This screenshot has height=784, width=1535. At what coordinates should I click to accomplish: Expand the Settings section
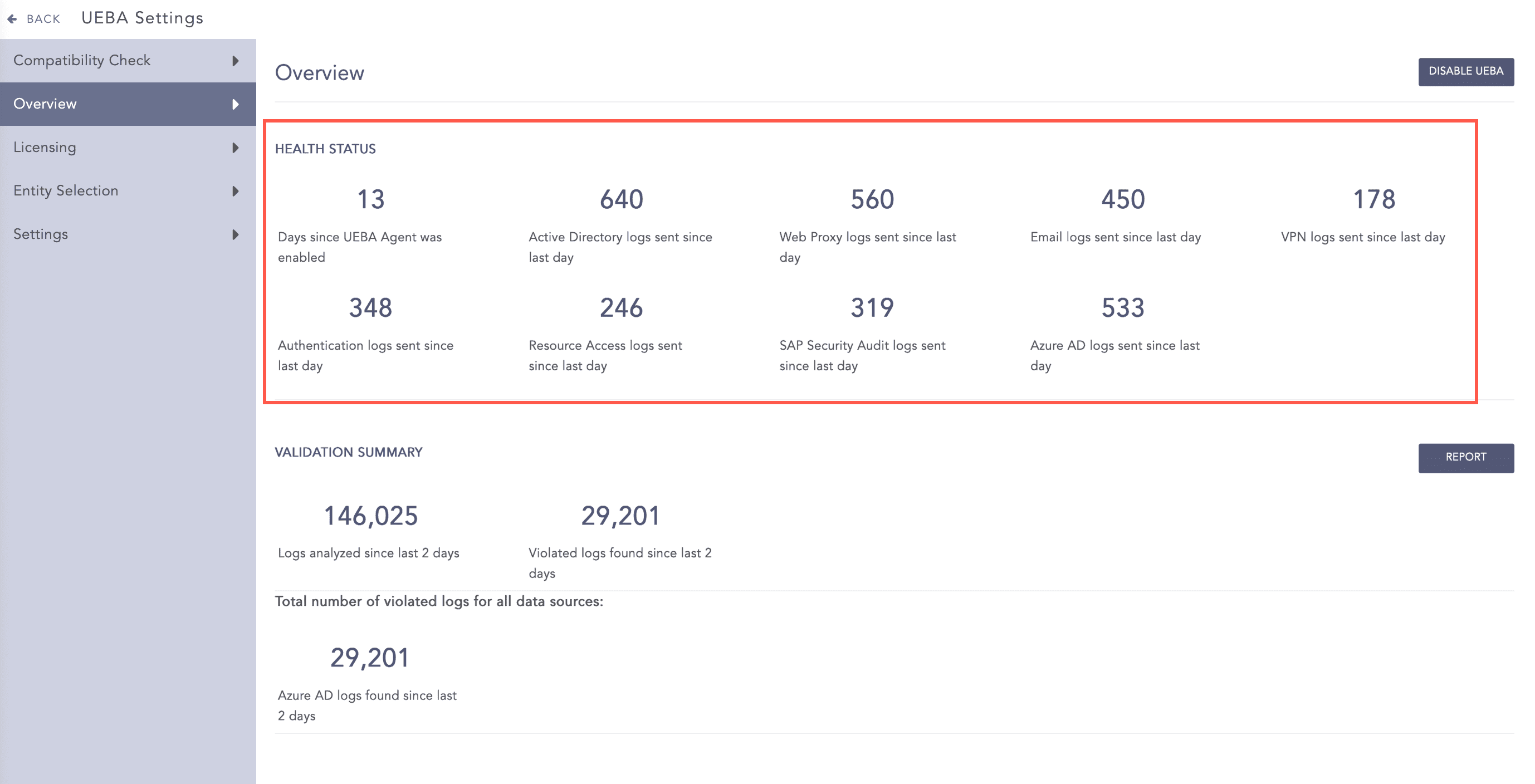[41, 234]
